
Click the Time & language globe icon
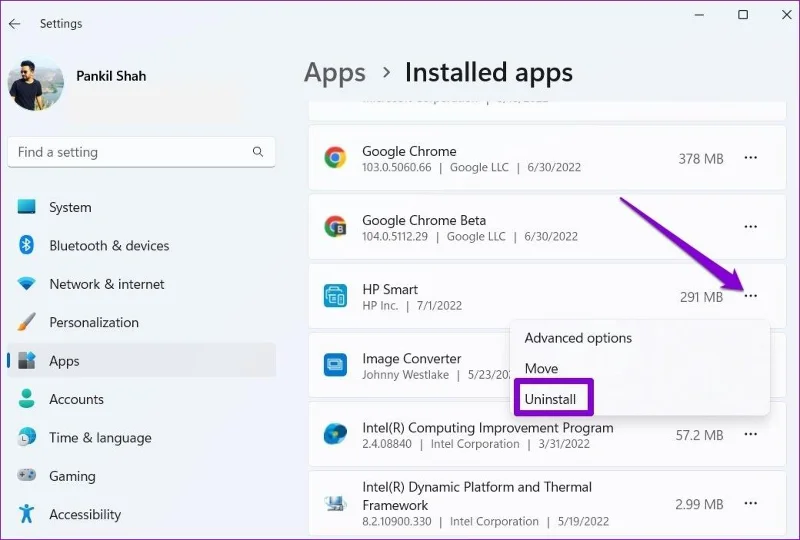27,437
